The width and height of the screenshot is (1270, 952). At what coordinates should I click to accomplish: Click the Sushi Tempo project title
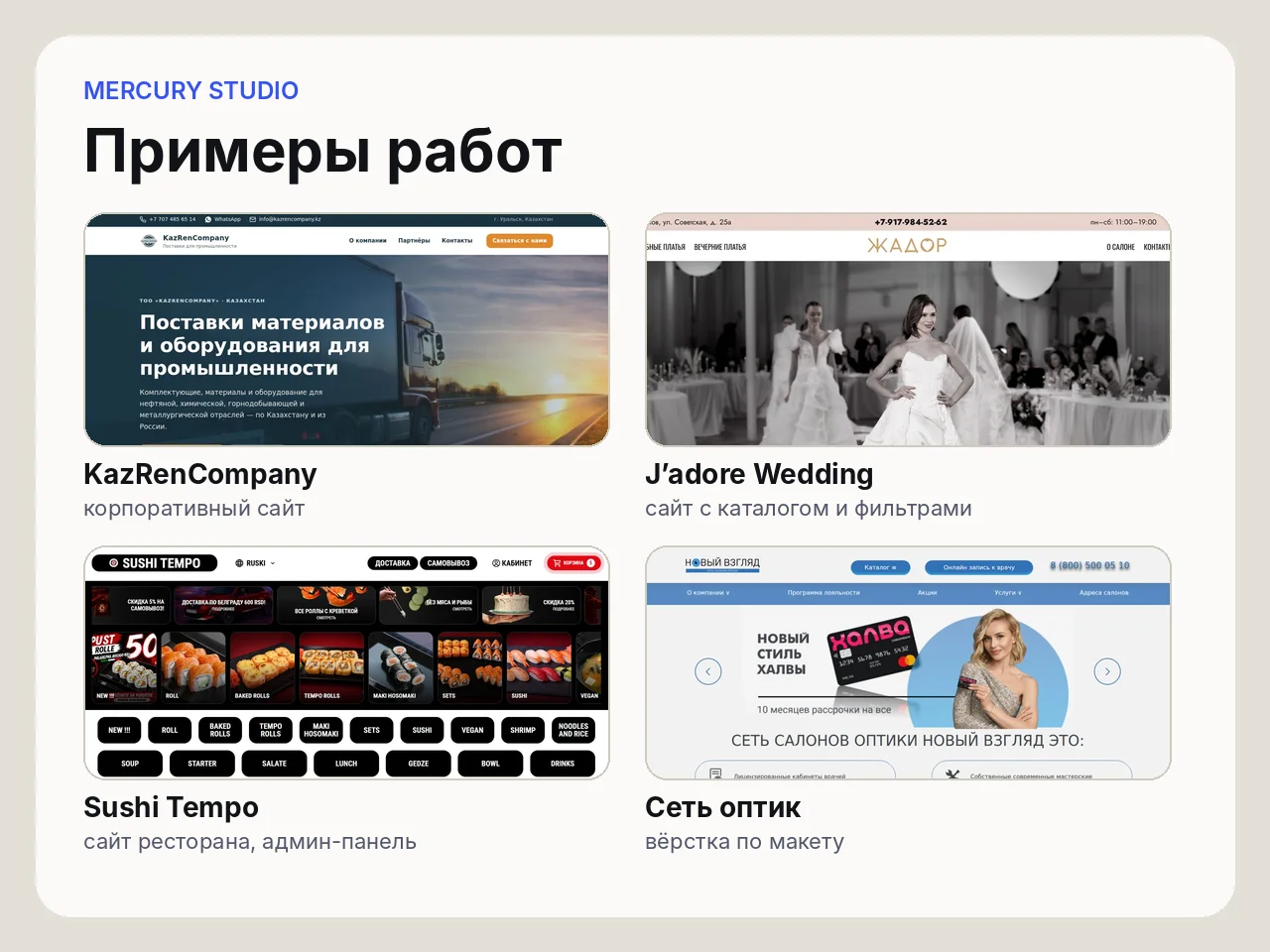tap(171, 807)
